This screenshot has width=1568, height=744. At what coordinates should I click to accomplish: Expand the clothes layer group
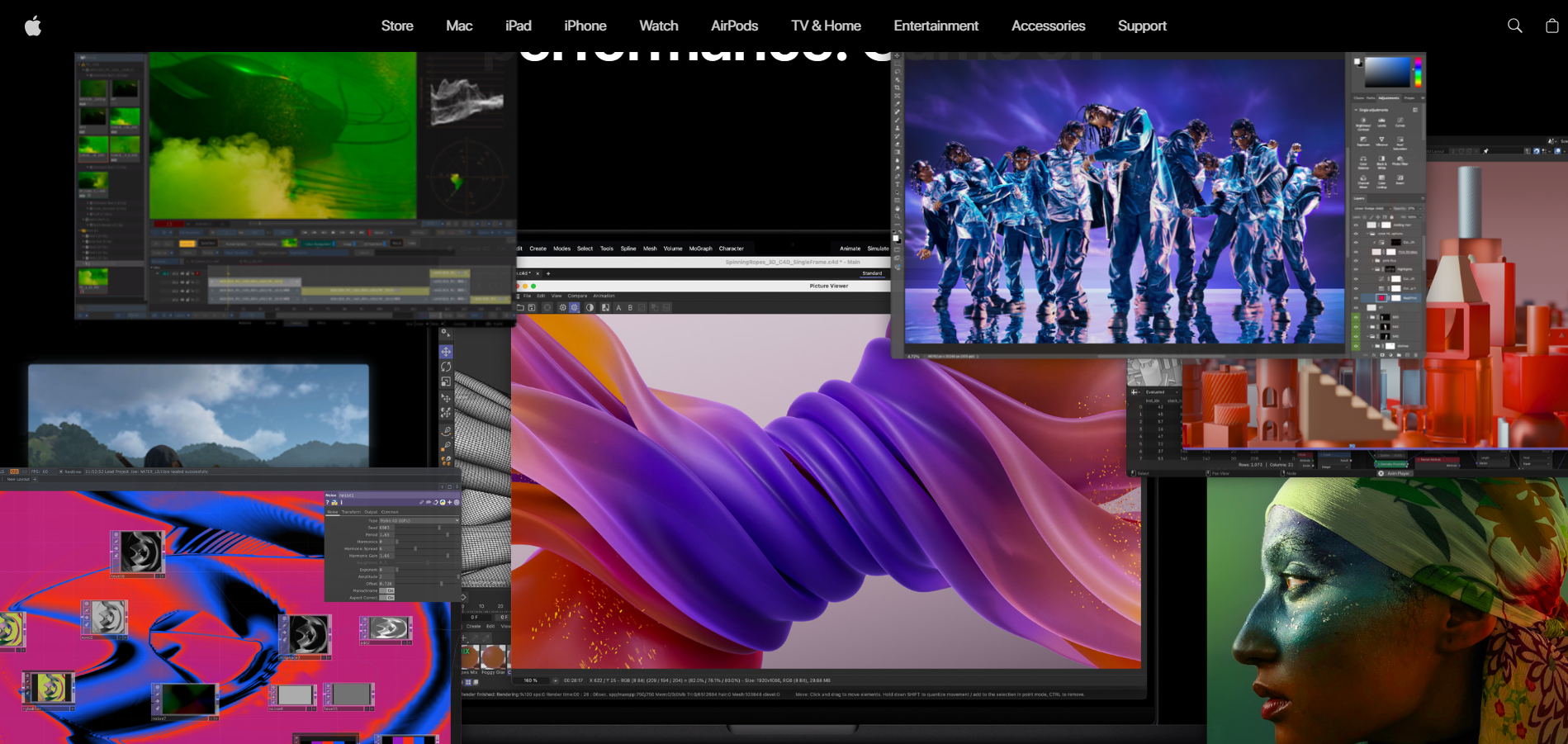coord(1372,346)
